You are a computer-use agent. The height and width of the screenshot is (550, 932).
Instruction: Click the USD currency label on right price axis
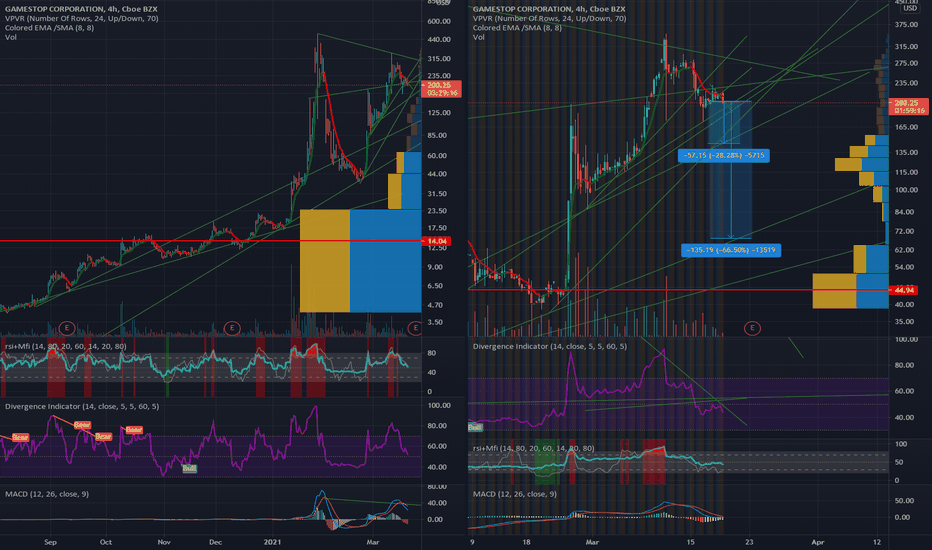pyautogui.click(x=909, y=8)
